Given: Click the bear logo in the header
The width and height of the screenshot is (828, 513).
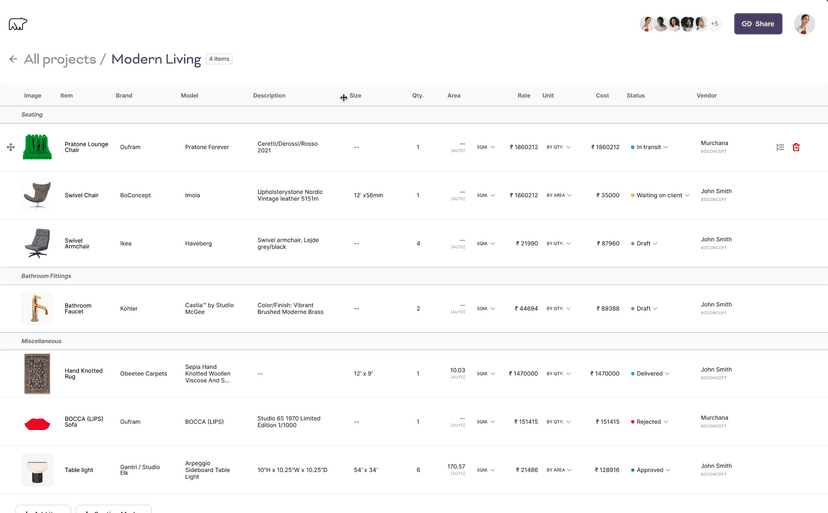Looking at the screenshot, I should pyautogui.click(x=17, y=24).
